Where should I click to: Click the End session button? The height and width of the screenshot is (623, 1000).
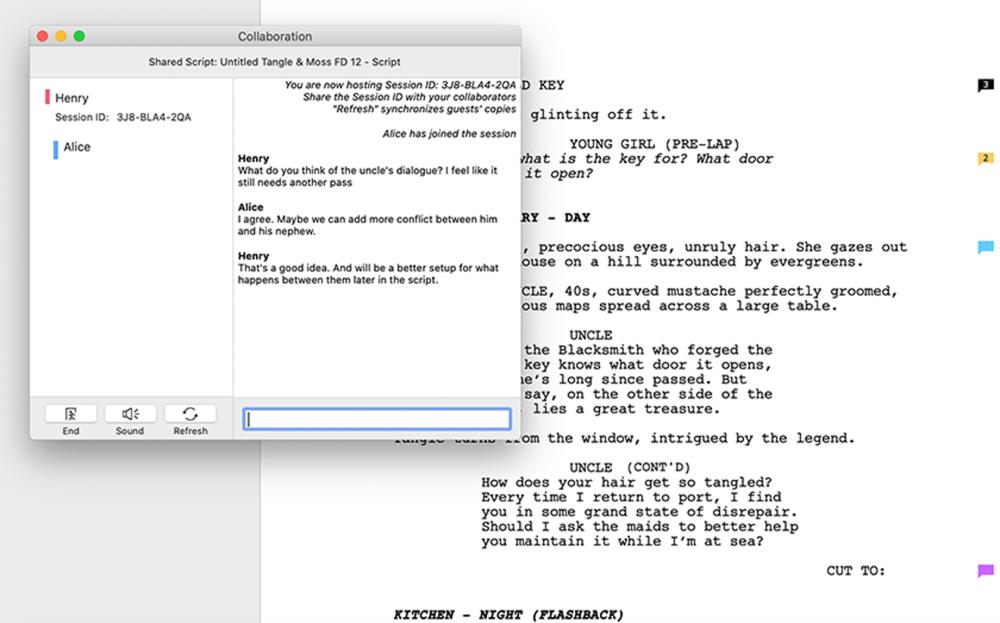[71, 414]
